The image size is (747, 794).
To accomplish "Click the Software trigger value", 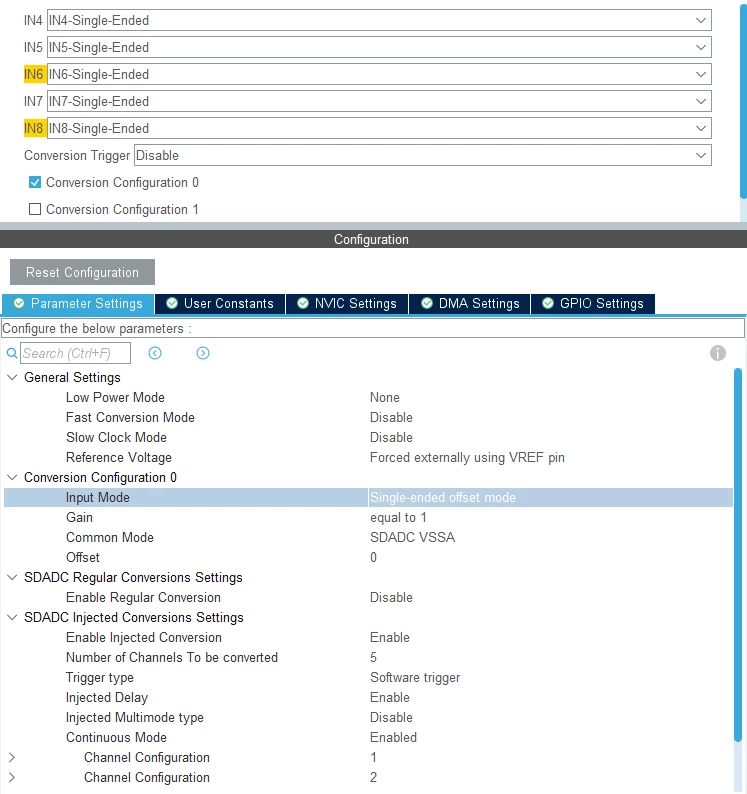I will [415, 678].
